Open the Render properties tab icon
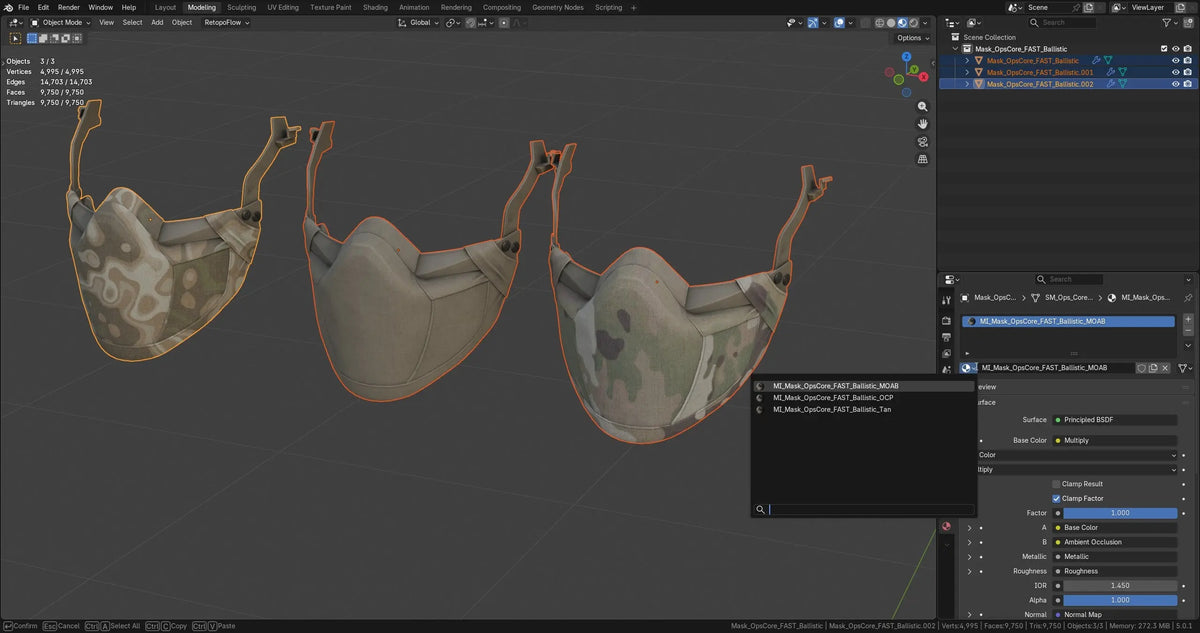Image resolution: width=1200 pixels, height=633 pixels. pyautogui.click(x=946, y=321)
